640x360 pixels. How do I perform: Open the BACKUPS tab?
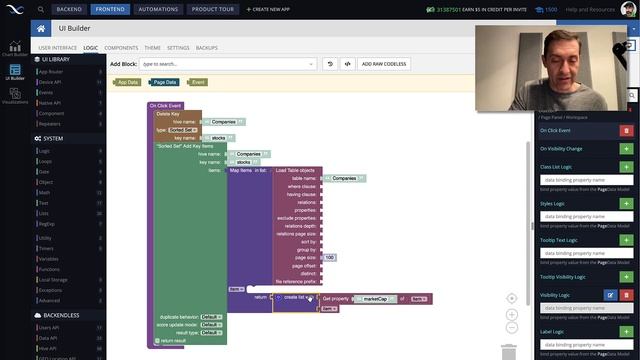tap(207, 48)
